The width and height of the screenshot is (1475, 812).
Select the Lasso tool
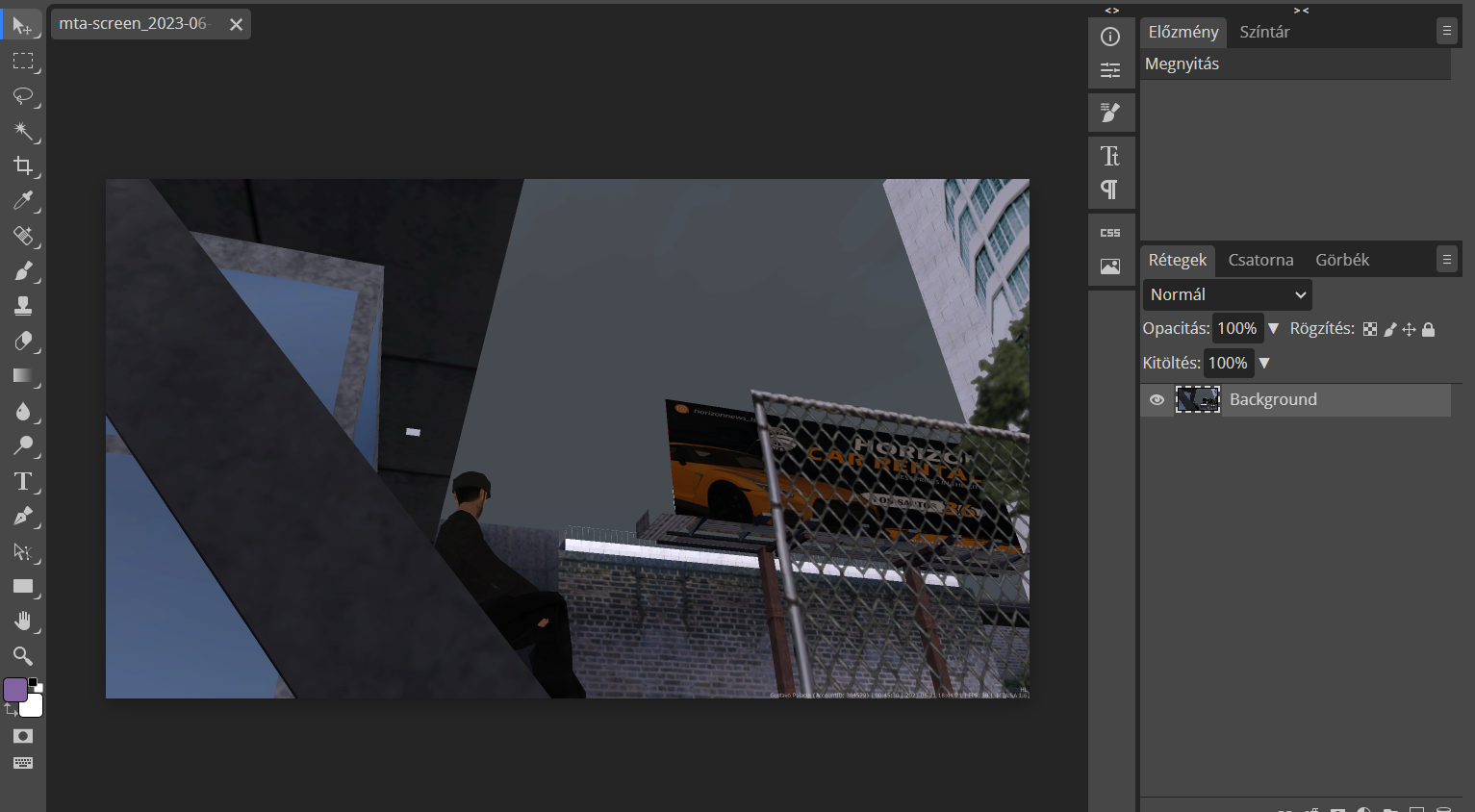click(23, 96)
